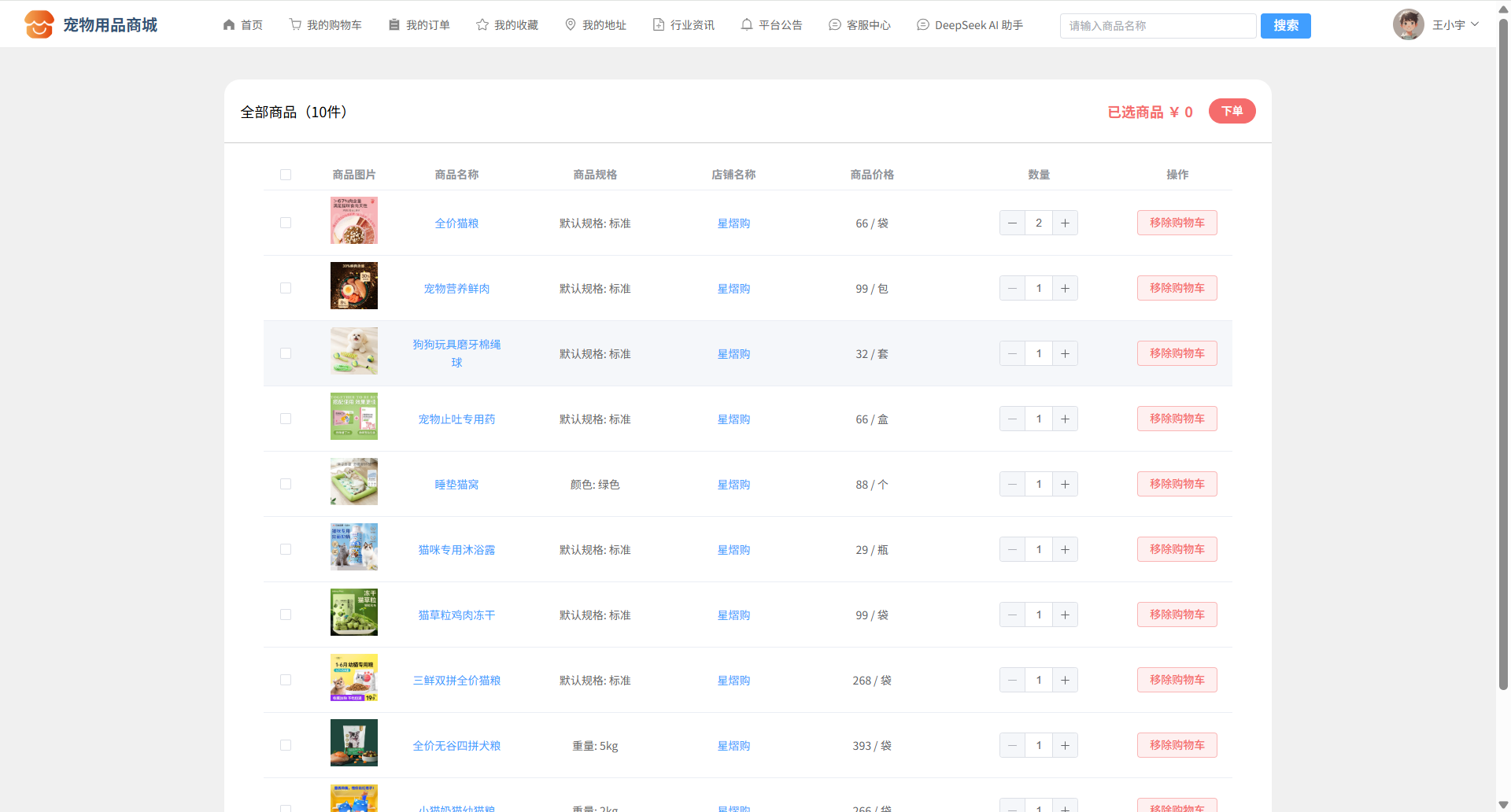Go to 行业资讯 page
Image resolution: width=1511 pixels, height=812 pixels.
pyautogui.click(x=684, y=25)
